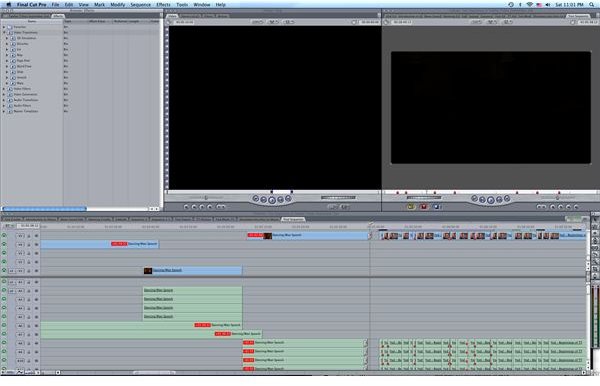Toggle visibility of the V1 video track
The height and width of the screenshot is (386, 600).
pyautogui.click(x=4, y=270)
